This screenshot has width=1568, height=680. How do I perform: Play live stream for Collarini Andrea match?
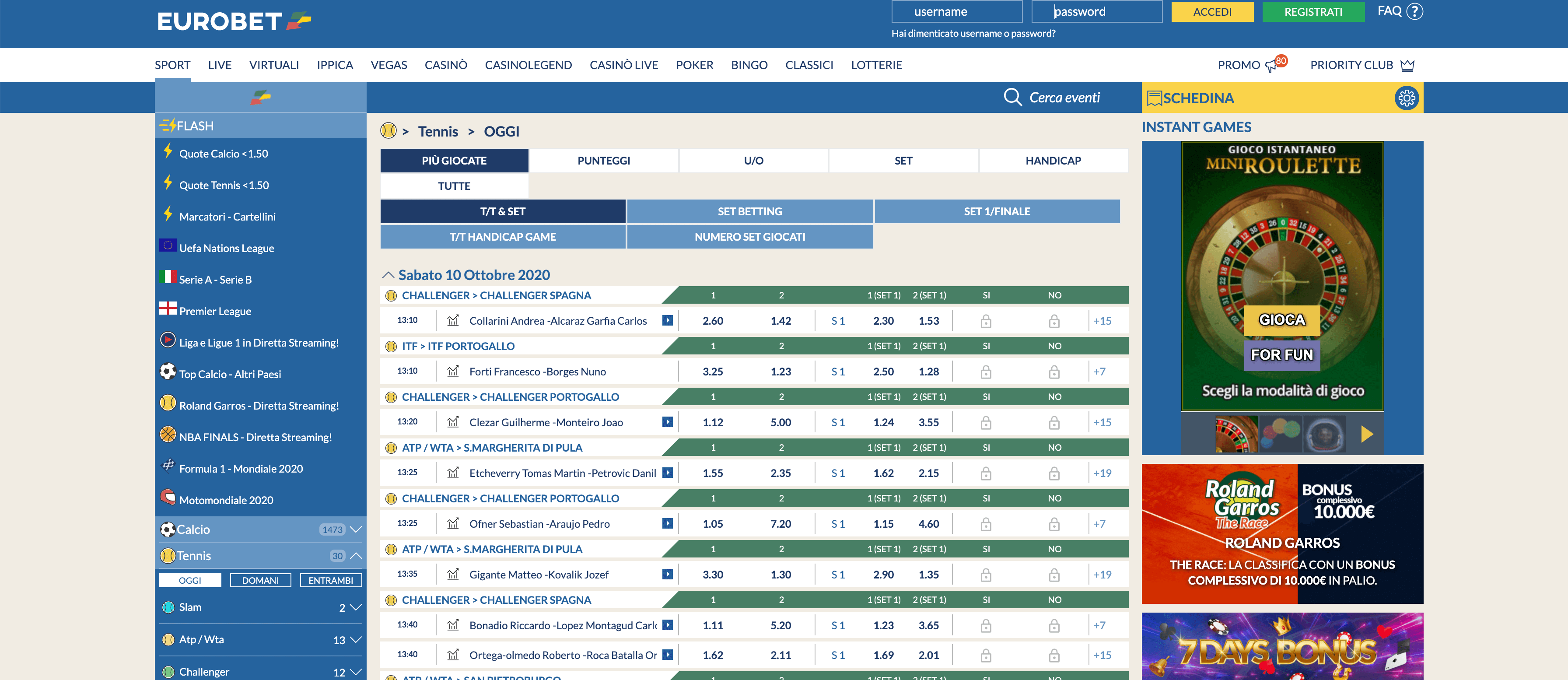[x=668, y=320]
